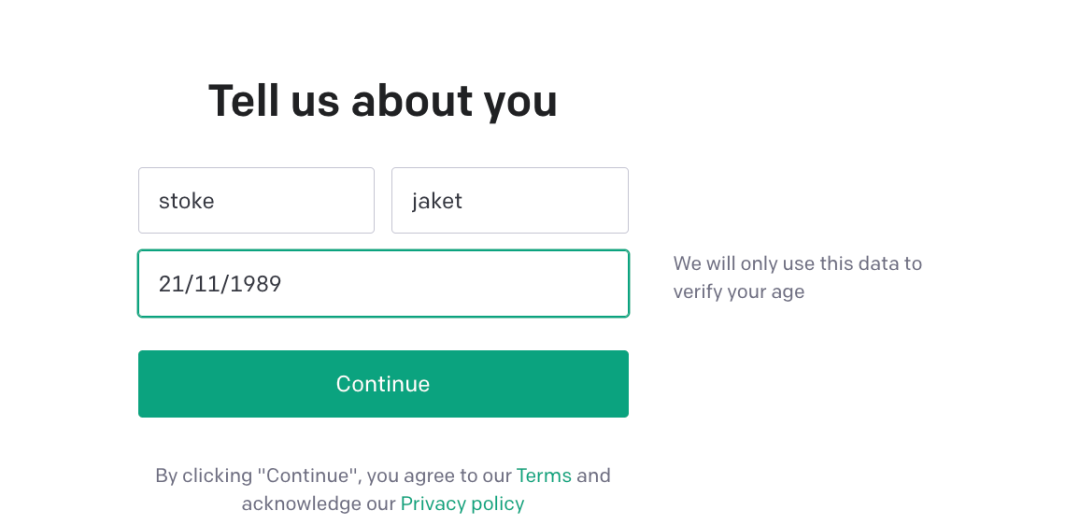Click the "Tell us about you" heading
Image resolution: width=1080 pixels, height=525 pixels.
click(x=382, y=101)
